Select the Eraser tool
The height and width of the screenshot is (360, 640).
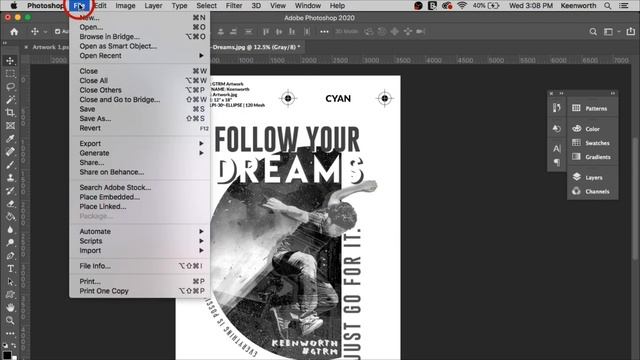[x=10, y=204]
